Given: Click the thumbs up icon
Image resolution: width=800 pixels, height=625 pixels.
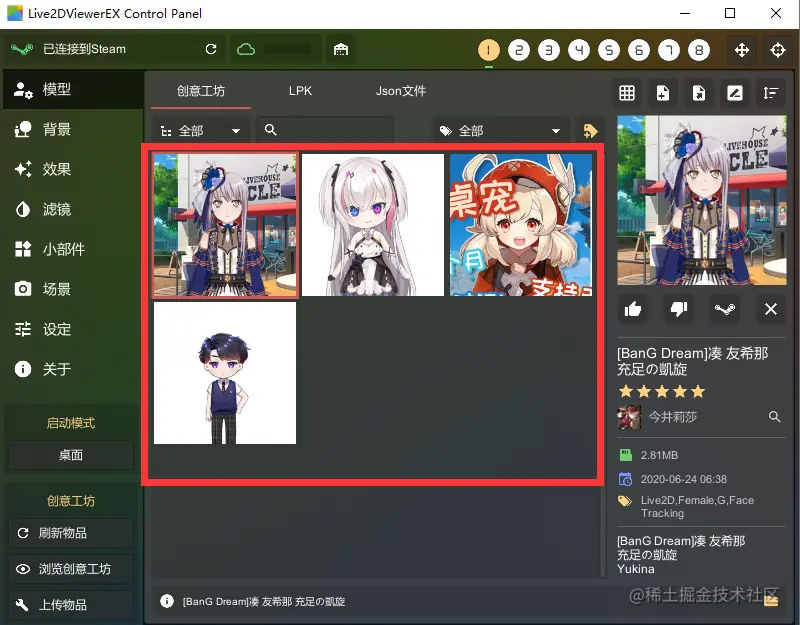Looking at the screenshot, I should (633, 309).
